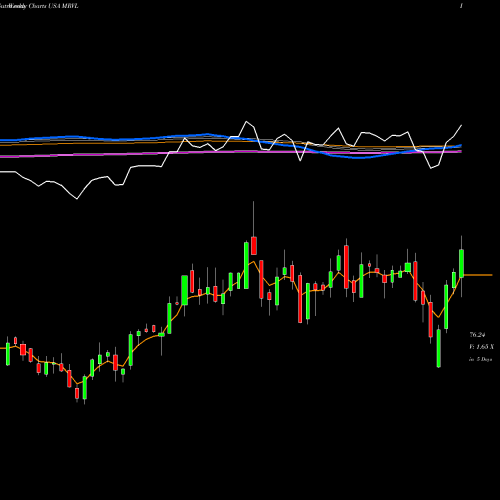Click the last green candle on the right
Screen dimensions: 500x500
tap(461, 263)
